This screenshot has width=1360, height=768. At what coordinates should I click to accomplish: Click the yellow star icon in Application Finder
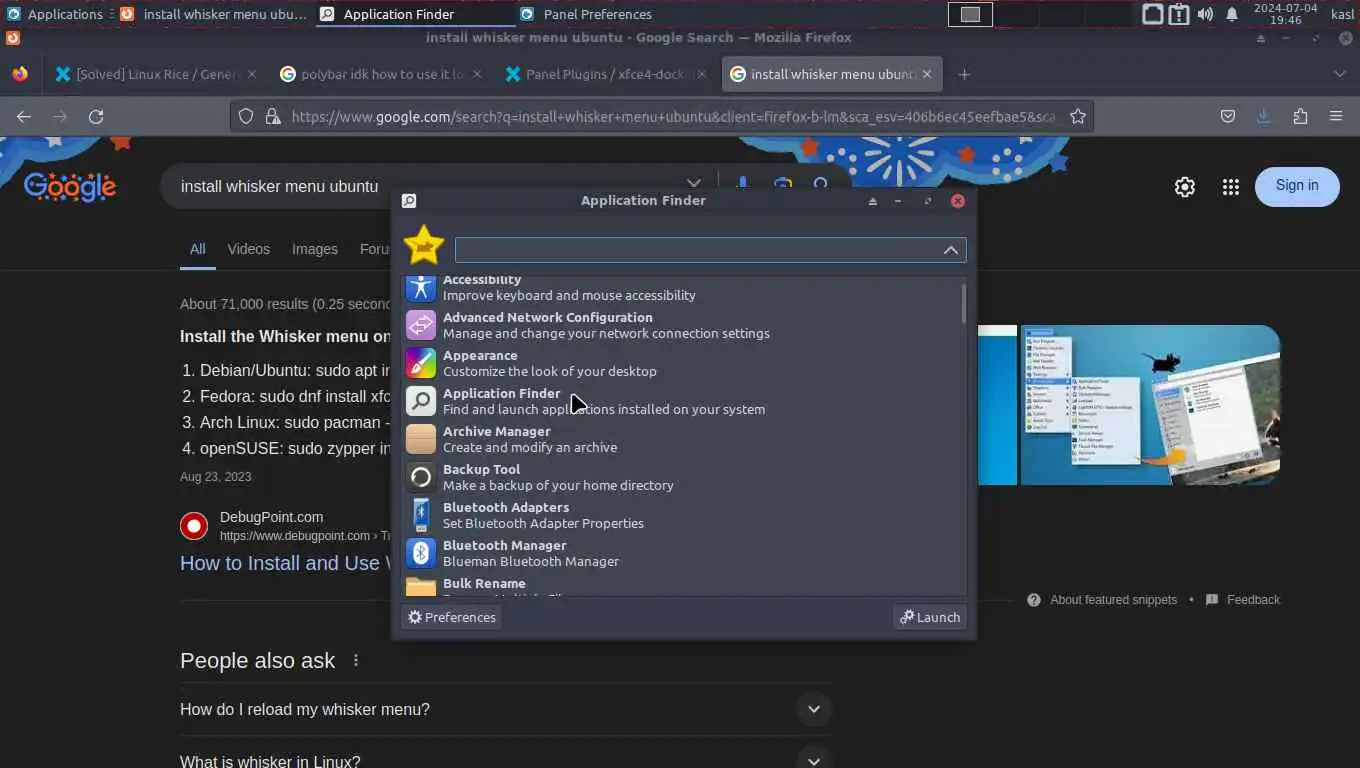[424, 246]
